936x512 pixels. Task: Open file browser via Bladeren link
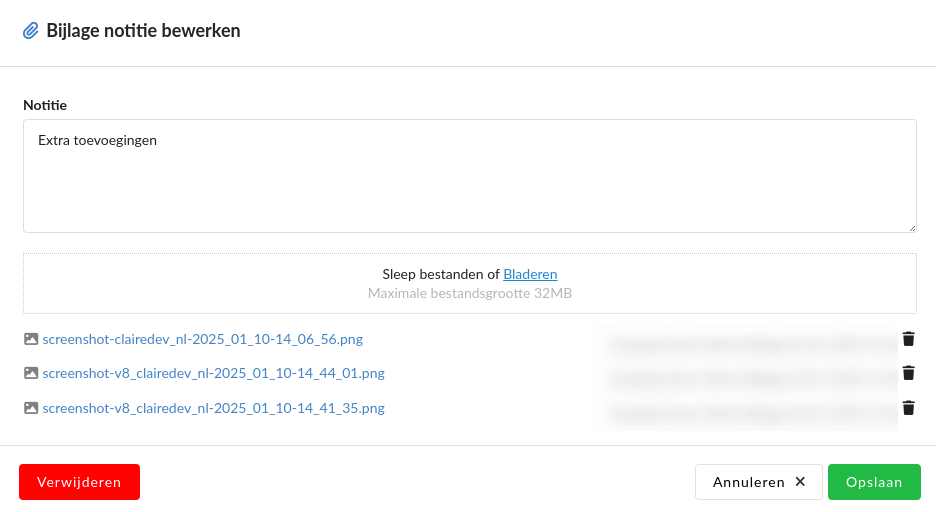(x=530, y=274)
